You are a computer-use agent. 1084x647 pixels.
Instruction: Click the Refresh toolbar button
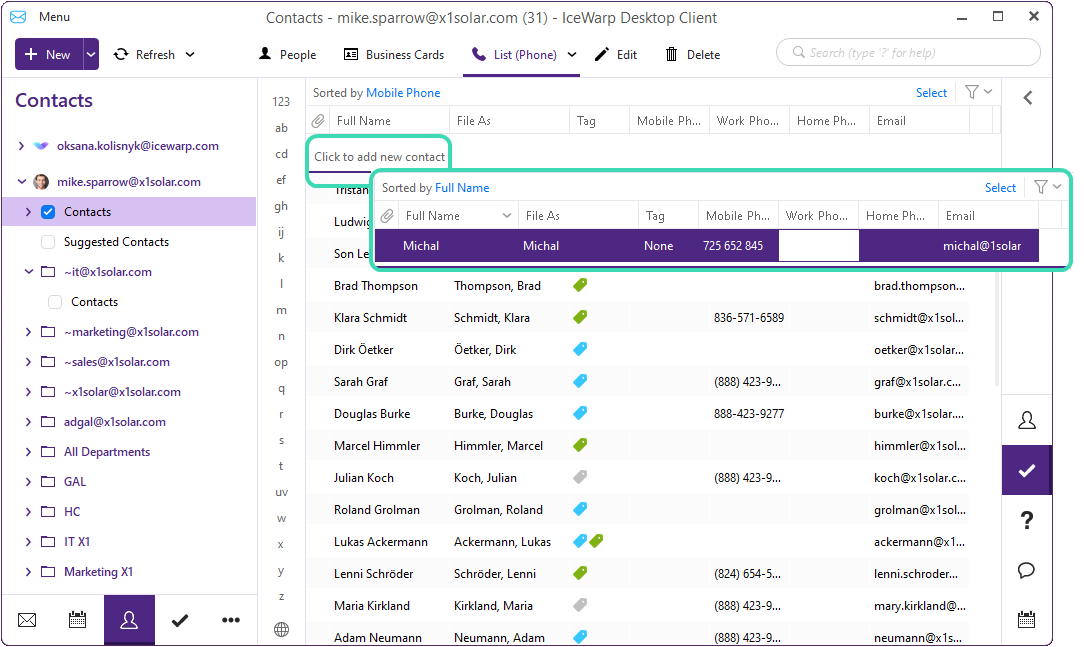point(145,55)
